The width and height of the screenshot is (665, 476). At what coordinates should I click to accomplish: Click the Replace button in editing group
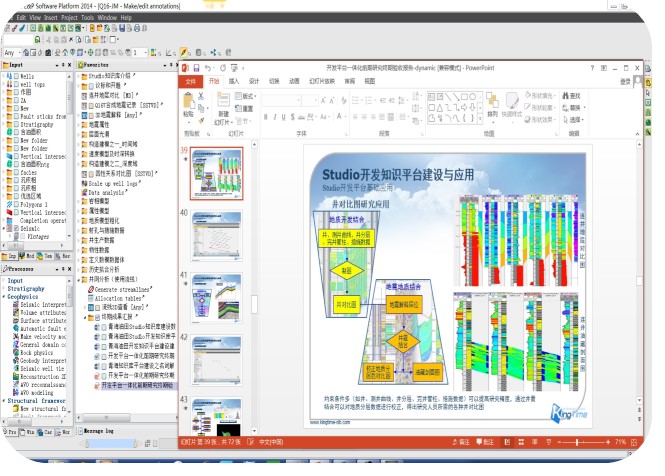(x=574, y=108)
